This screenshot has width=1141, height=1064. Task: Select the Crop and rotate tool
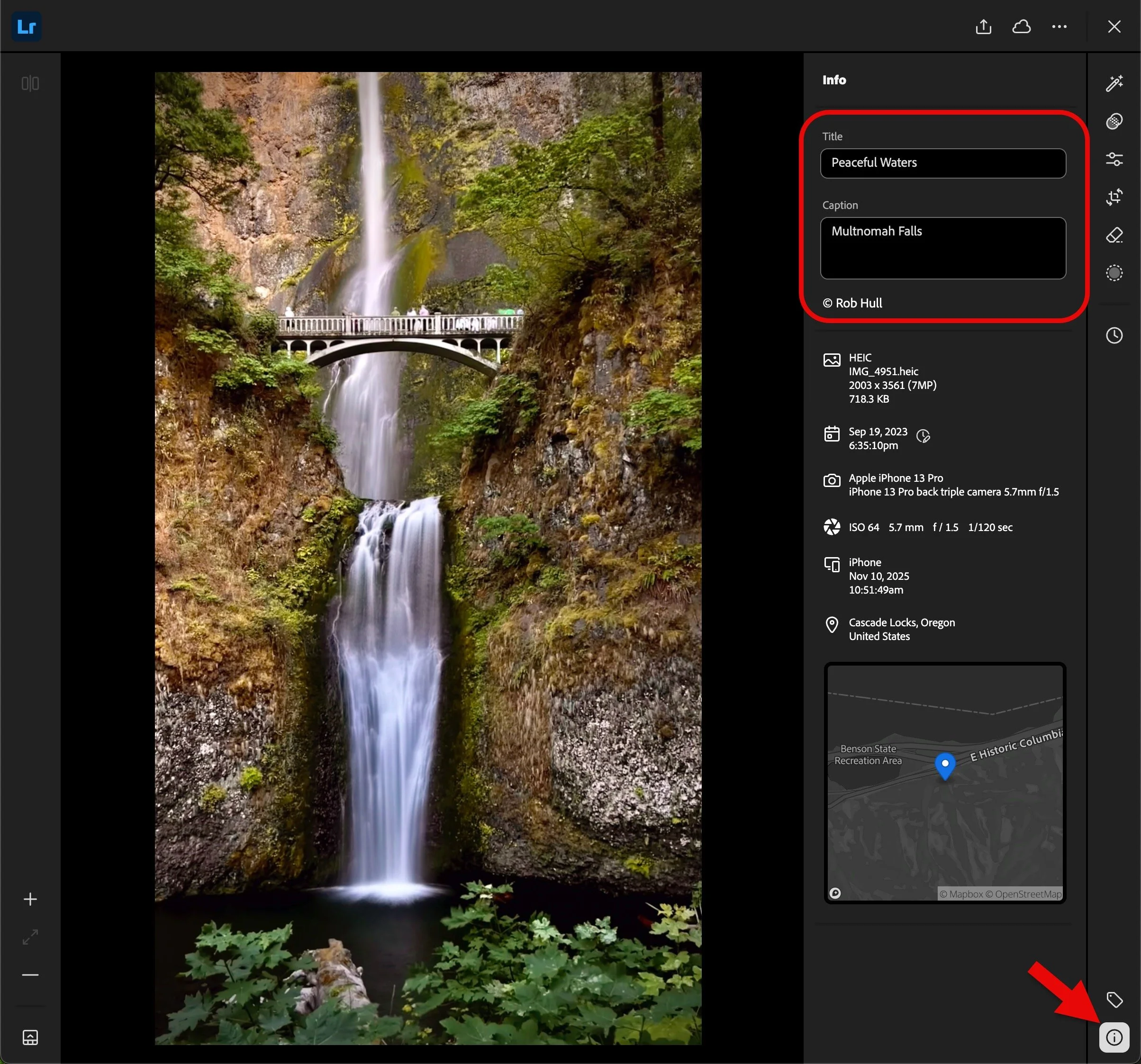1114,197
